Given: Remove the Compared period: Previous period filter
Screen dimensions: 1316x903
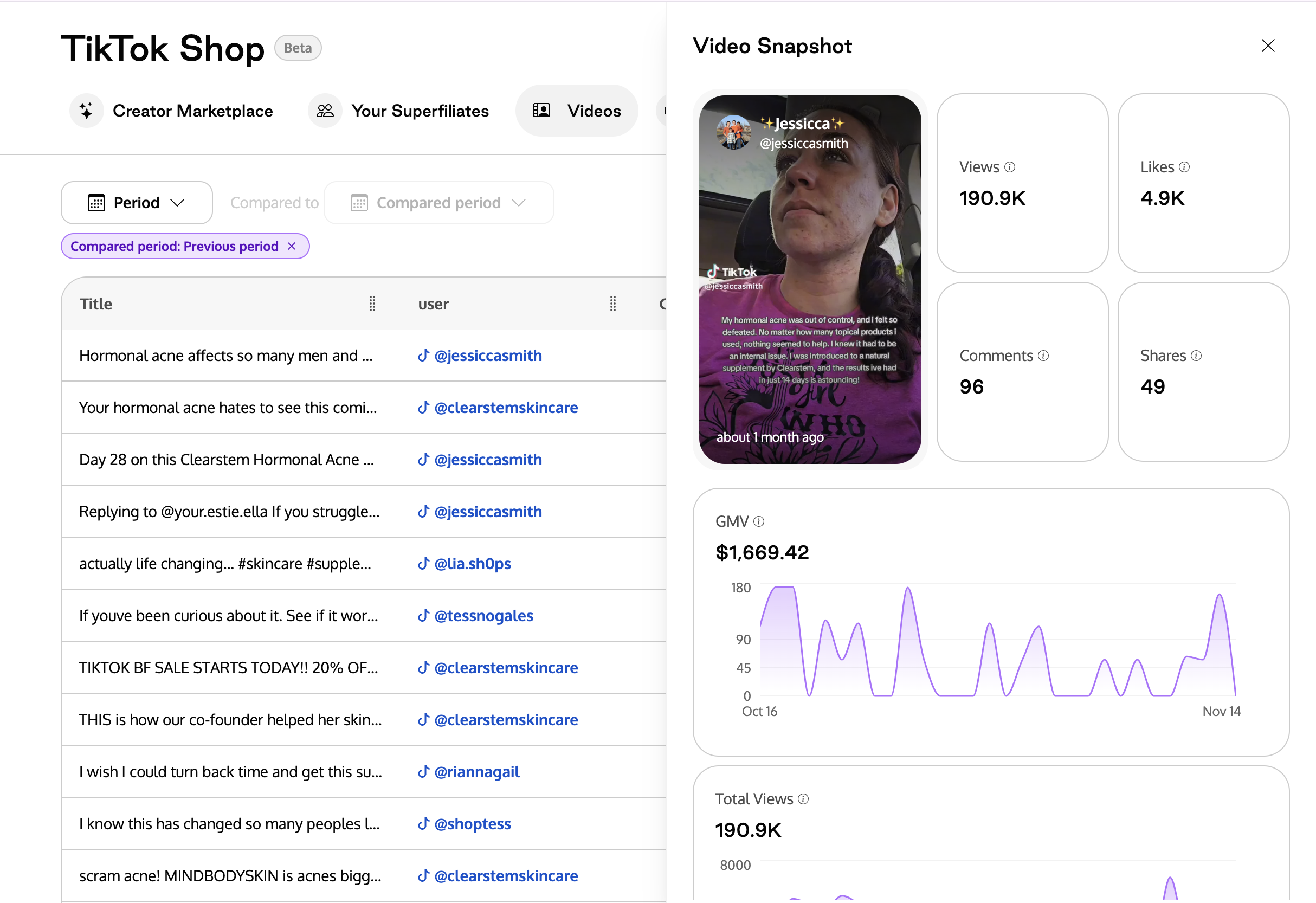Looking at the screenshot, I should [x=292, y=246].
